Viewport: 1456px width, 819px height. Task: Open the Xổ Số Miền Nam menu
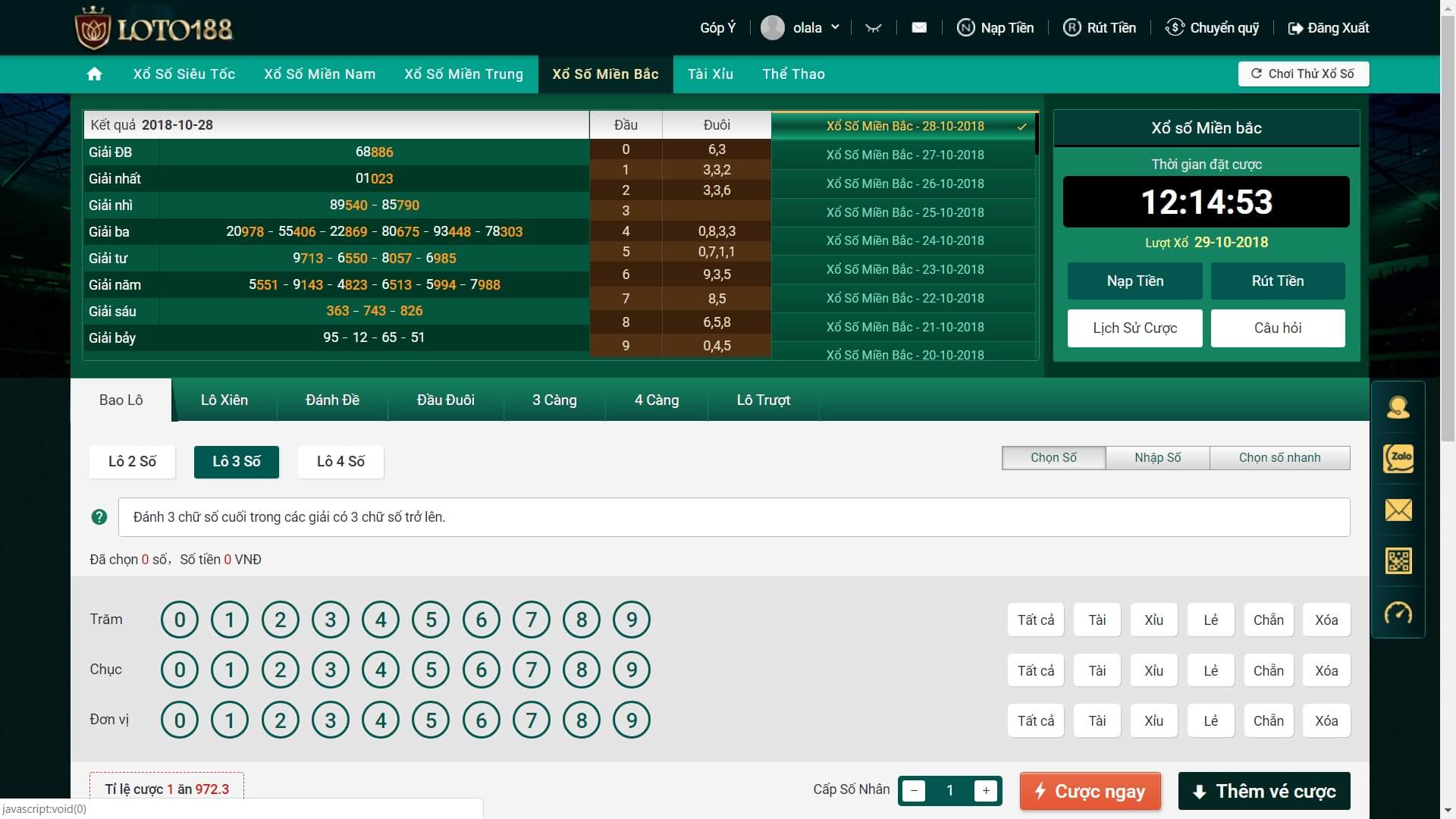[x=319, y=74]
